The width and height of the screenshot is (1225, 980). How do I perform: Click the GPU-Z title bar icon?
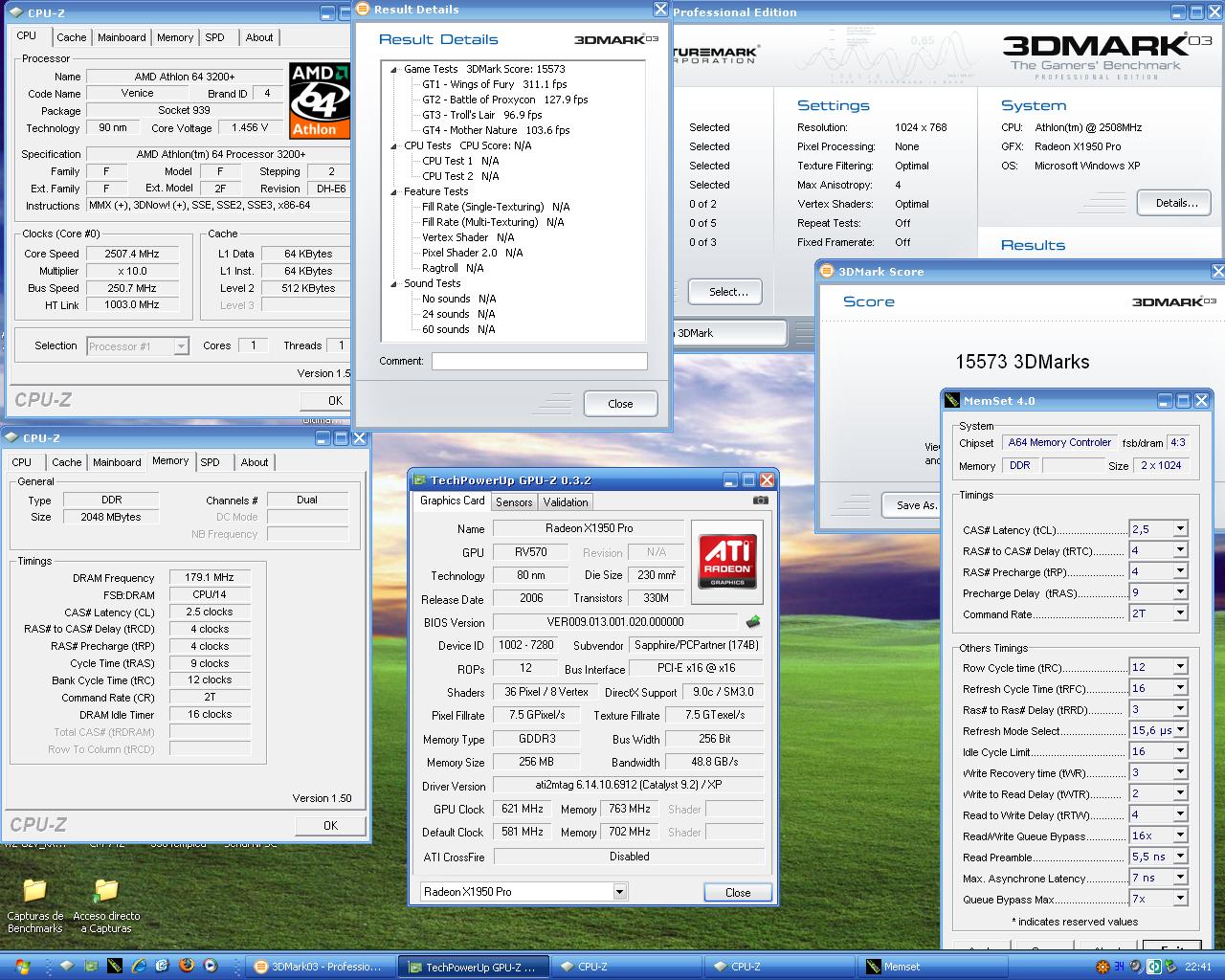[x=419, y=480]
